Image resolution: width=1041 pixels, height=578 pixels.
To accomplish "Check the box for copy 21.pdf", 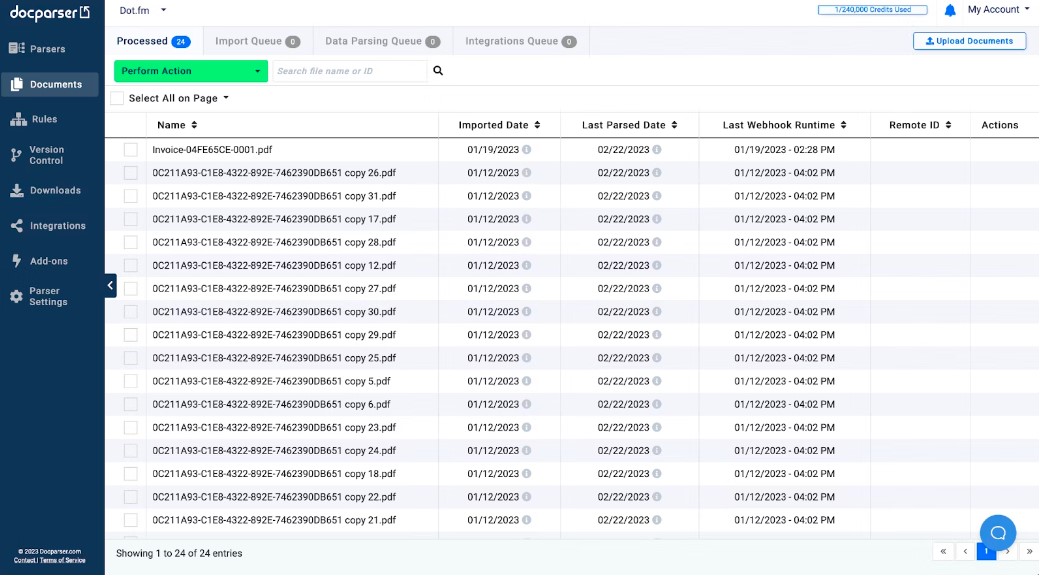I will tap(131, 520).
